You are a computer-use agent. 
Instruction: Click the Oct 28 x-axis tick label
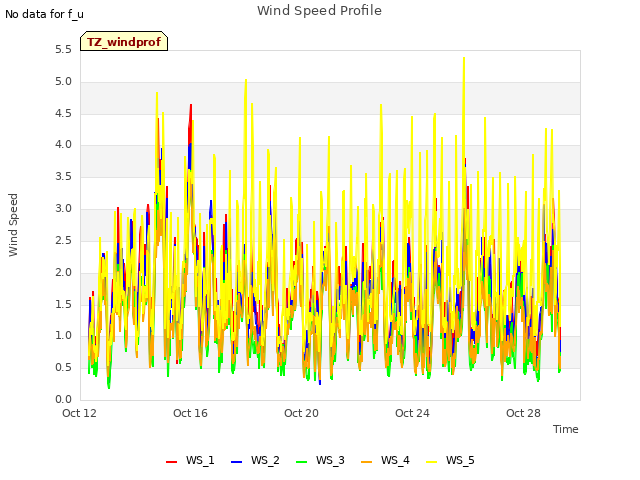point(523,413)
